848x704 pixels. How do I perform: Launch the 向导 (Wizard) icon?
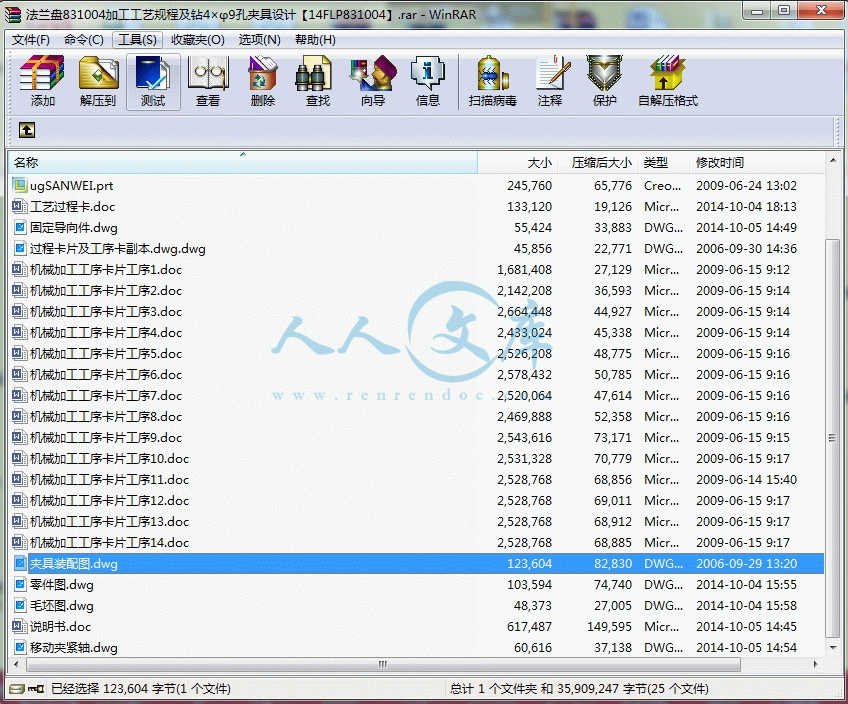point(373,73)
